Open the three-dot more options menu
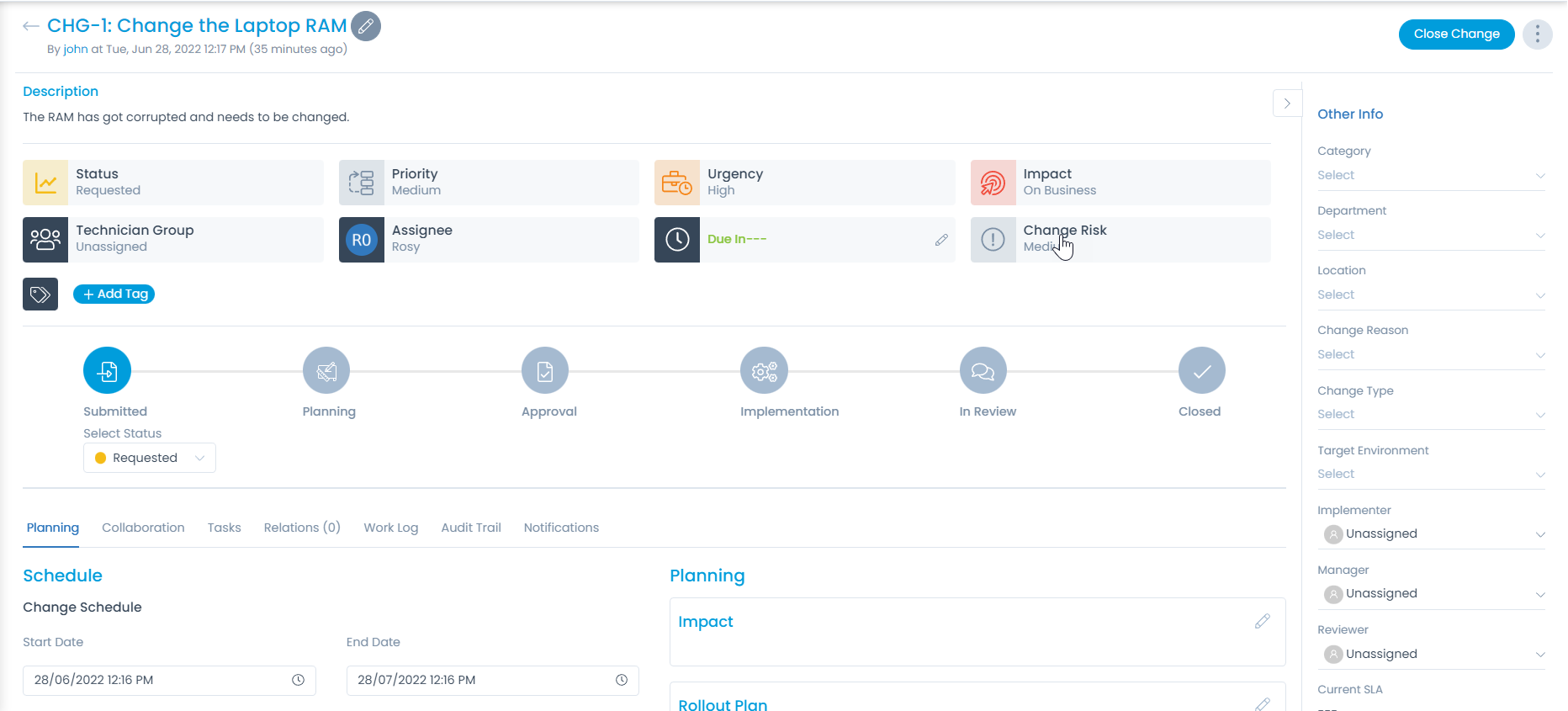Image resolution: width=1568 pixels, height=711 pixels. (1537, 34)
